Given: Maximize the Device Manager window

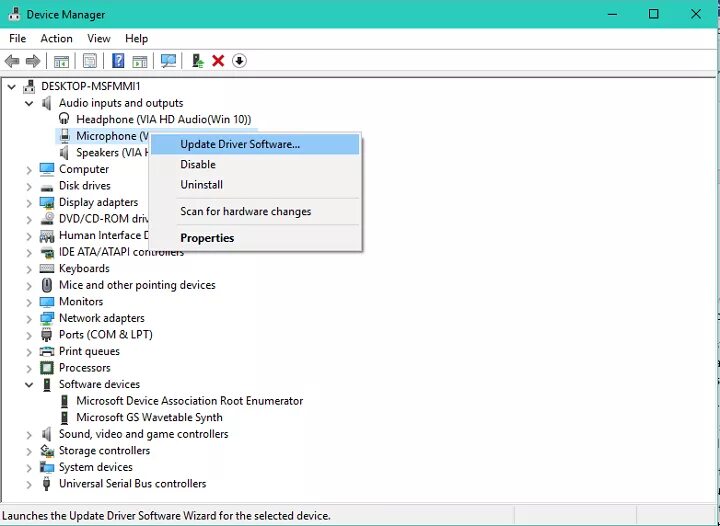Looking at the screenshot, I should click(653, 14).
